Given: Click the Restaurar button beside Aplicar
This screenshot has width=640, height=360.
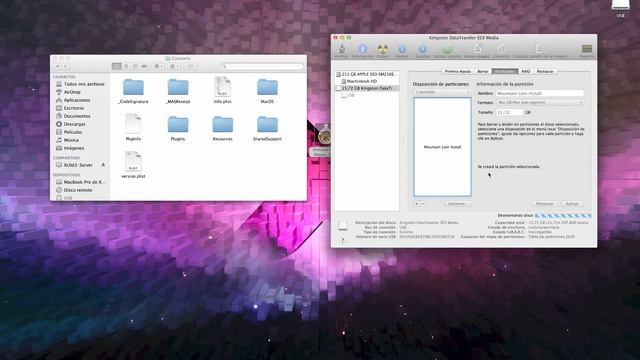Looking at the screenshot, I should pos(544,203).
